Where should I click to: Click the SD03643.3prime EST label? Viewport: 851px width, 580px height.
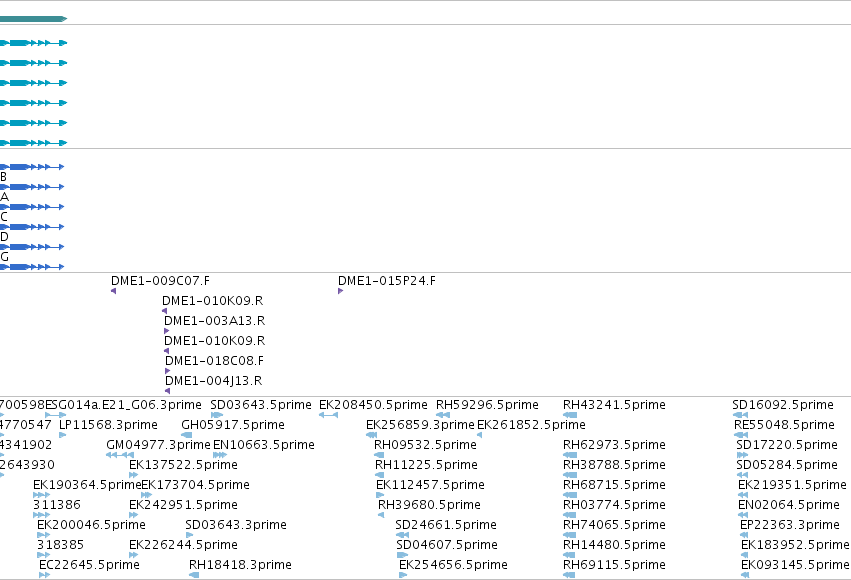tap(236, 525)
